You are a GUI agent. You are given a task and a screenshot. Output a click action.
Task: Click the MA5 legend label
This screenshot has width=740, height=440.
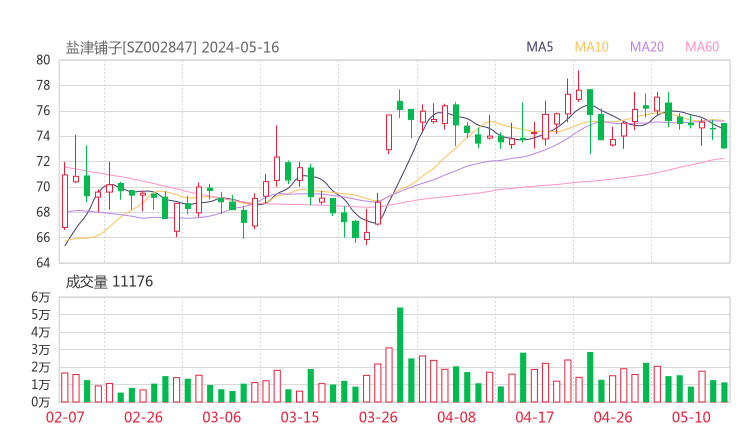pos(539,47)
